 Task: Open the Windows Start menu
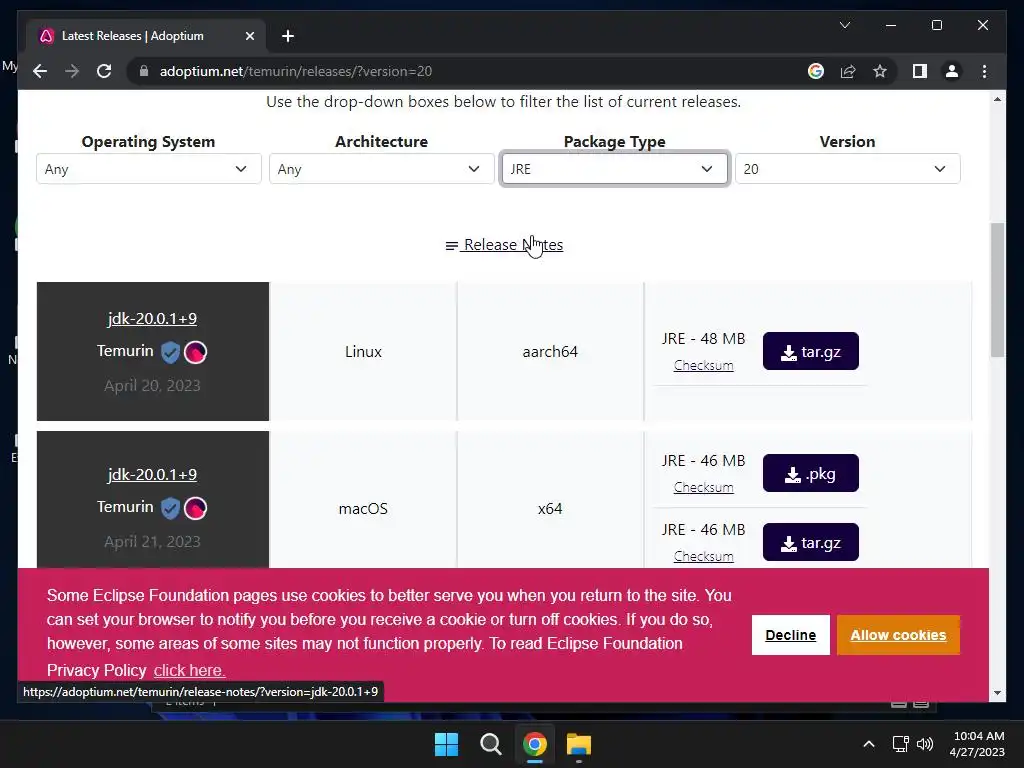(447, 744)
